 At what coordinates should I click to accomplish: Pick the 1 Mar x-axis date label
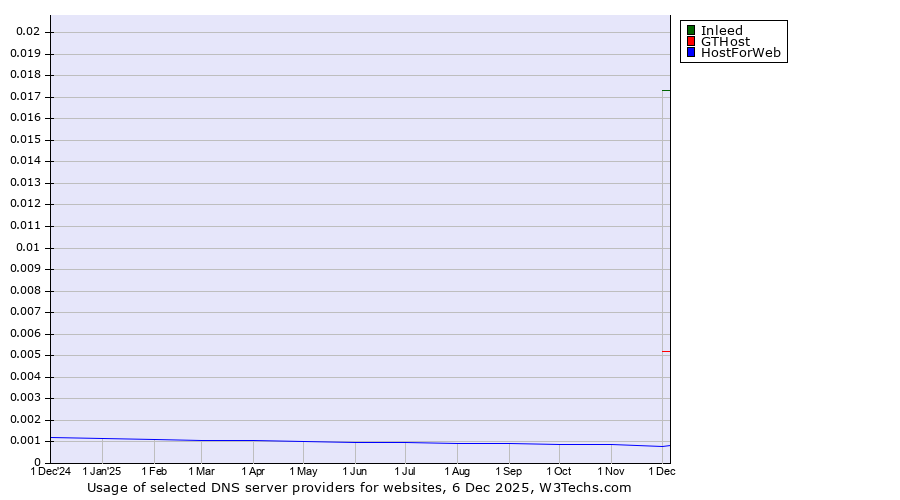(x=201, y=471)
